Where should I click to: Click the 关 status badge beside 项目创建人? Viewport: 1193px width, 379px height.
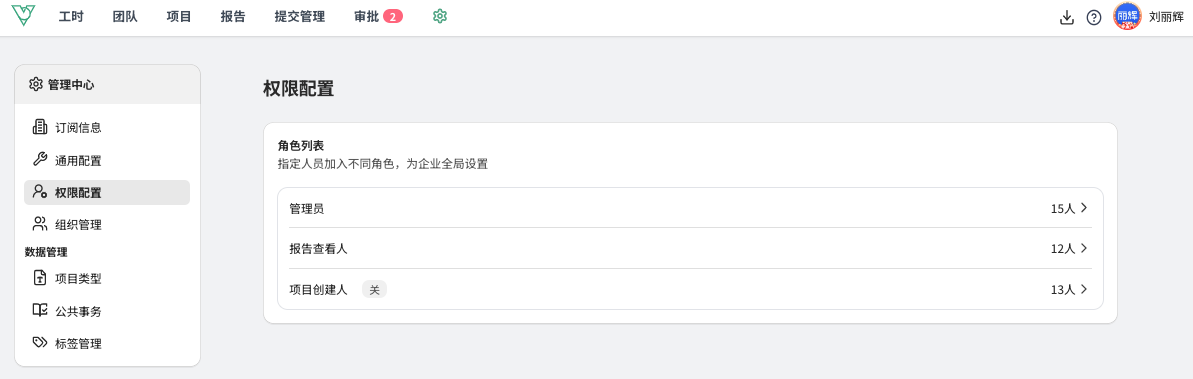click(374, 289)
